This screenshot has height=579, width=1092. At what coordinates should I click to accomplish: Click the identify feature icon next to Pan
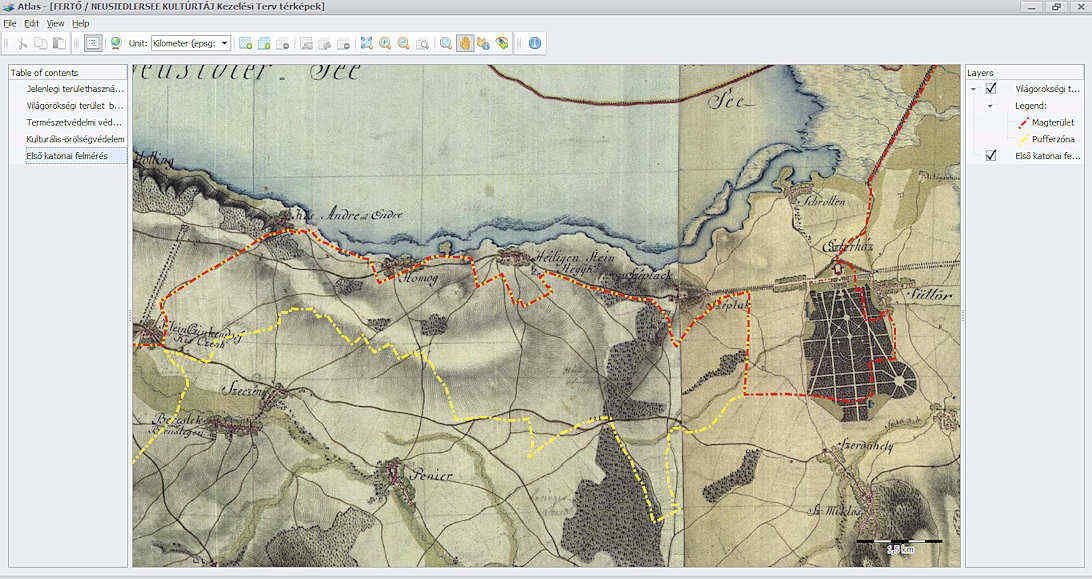click(x=483, y=43)
